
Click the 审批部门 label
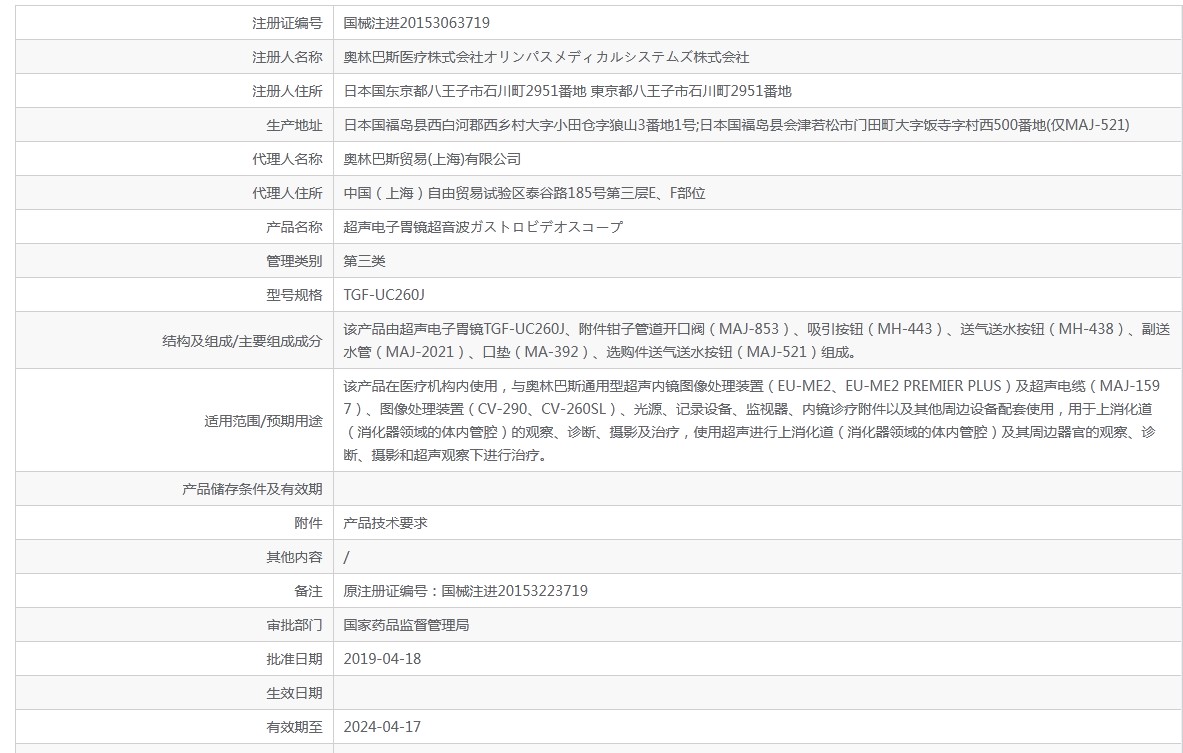point(294,625)
